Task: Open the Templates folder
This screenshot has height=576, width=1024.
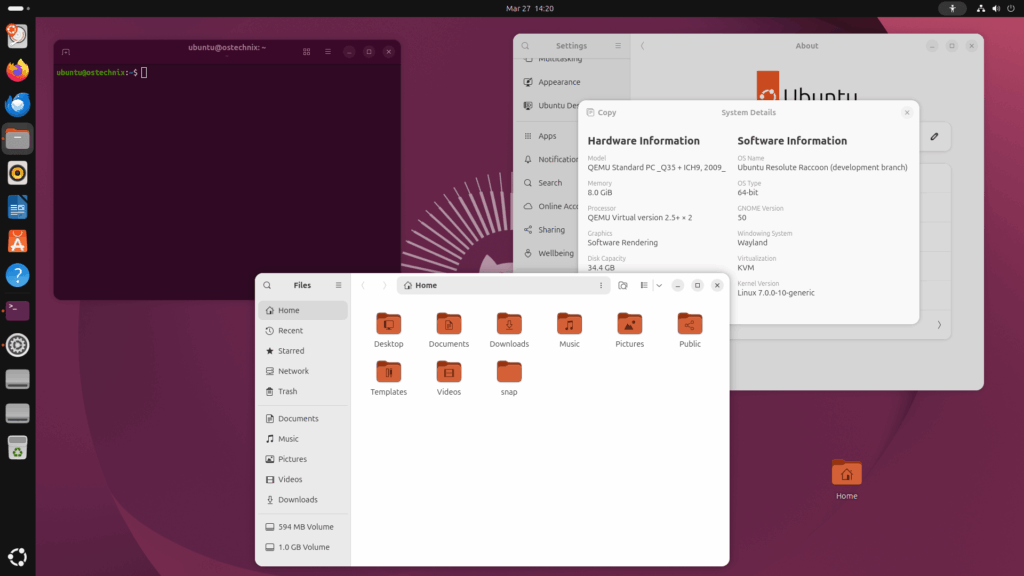Action: [x=389, y=379]
